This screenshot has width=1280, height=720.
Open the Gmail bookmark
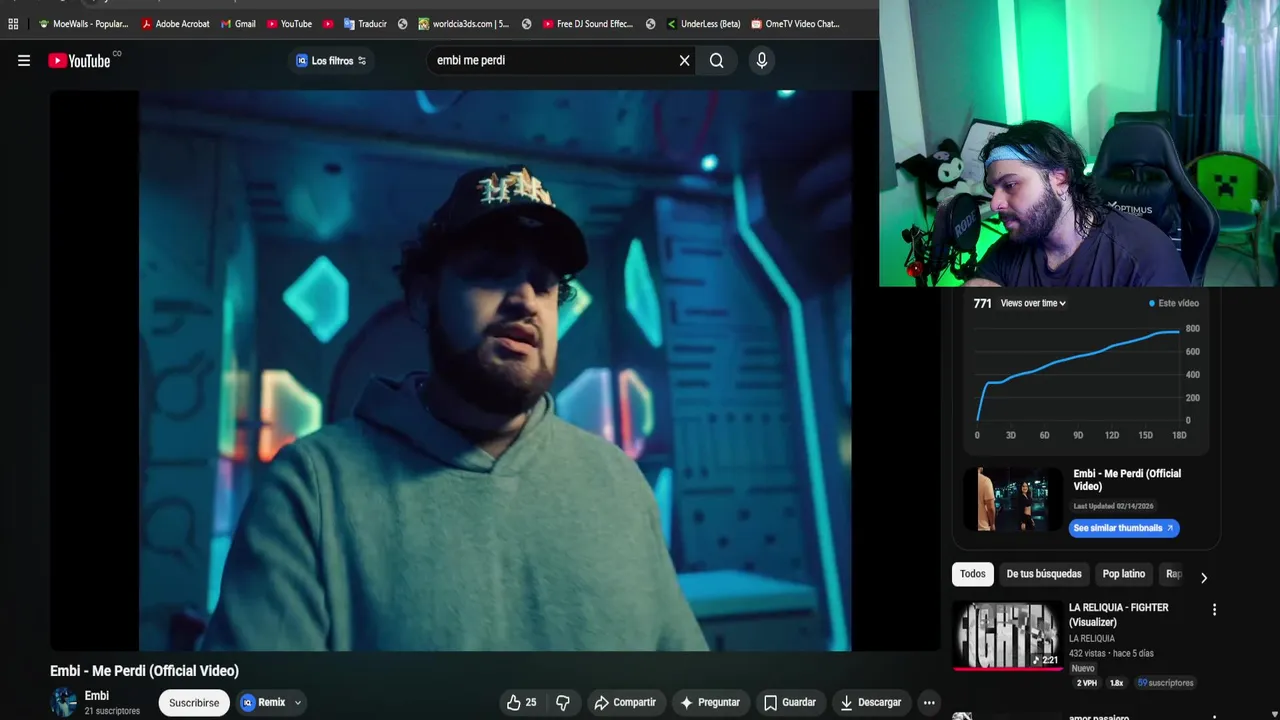(238, 24)
